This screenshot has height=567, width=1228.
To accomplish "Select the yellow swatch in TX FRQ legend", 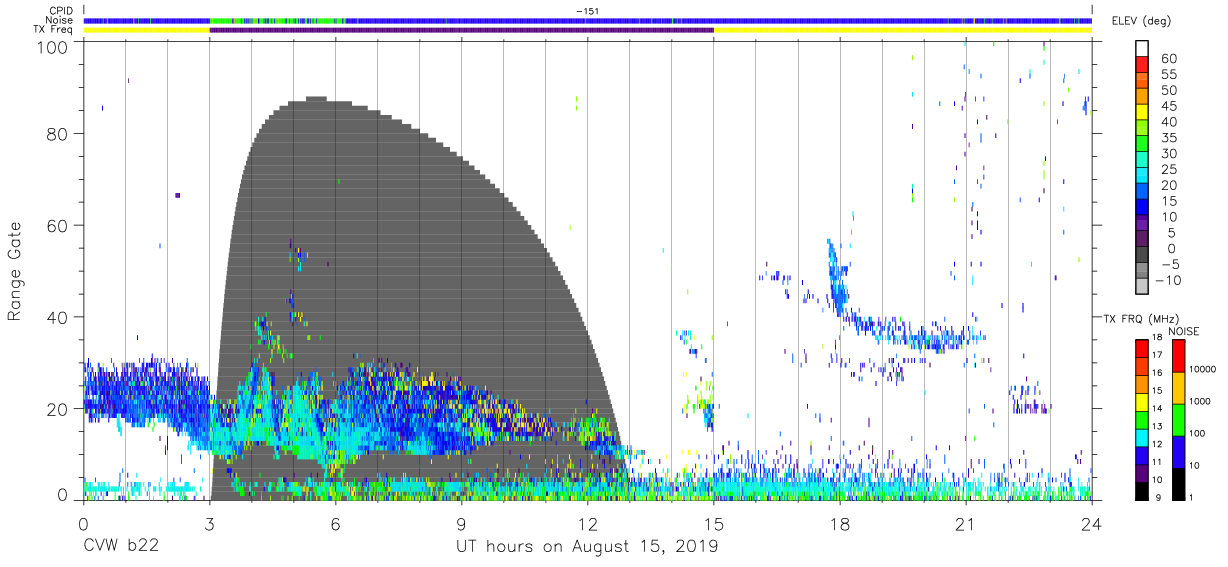I will tap(1143, 400).
